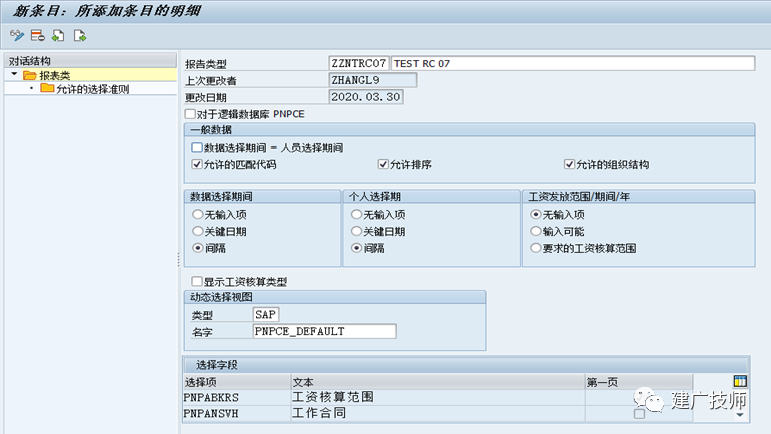This screenshot has width=771, height=434.
Task: Go to previous entry page icon
Action: pos(59,35)
